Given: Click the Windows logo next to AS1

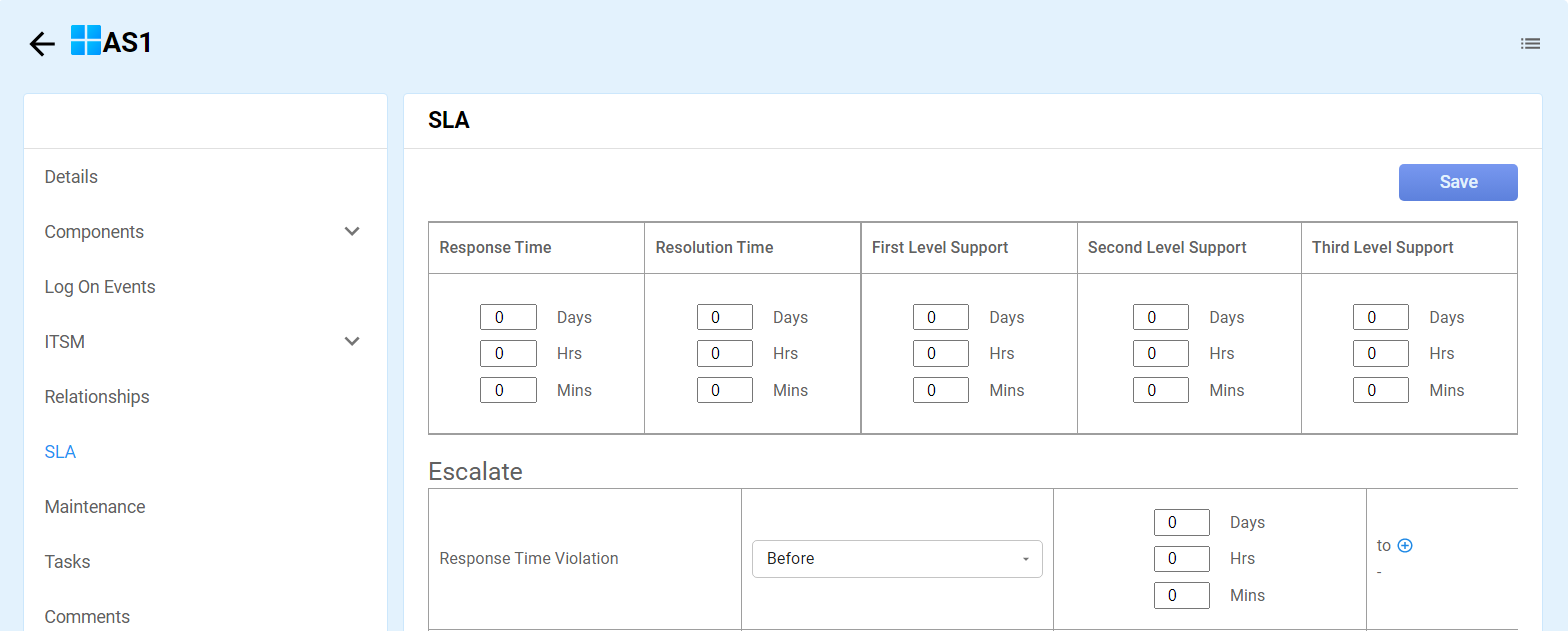Looking at the screenshot, I should [x=86, y=41].
